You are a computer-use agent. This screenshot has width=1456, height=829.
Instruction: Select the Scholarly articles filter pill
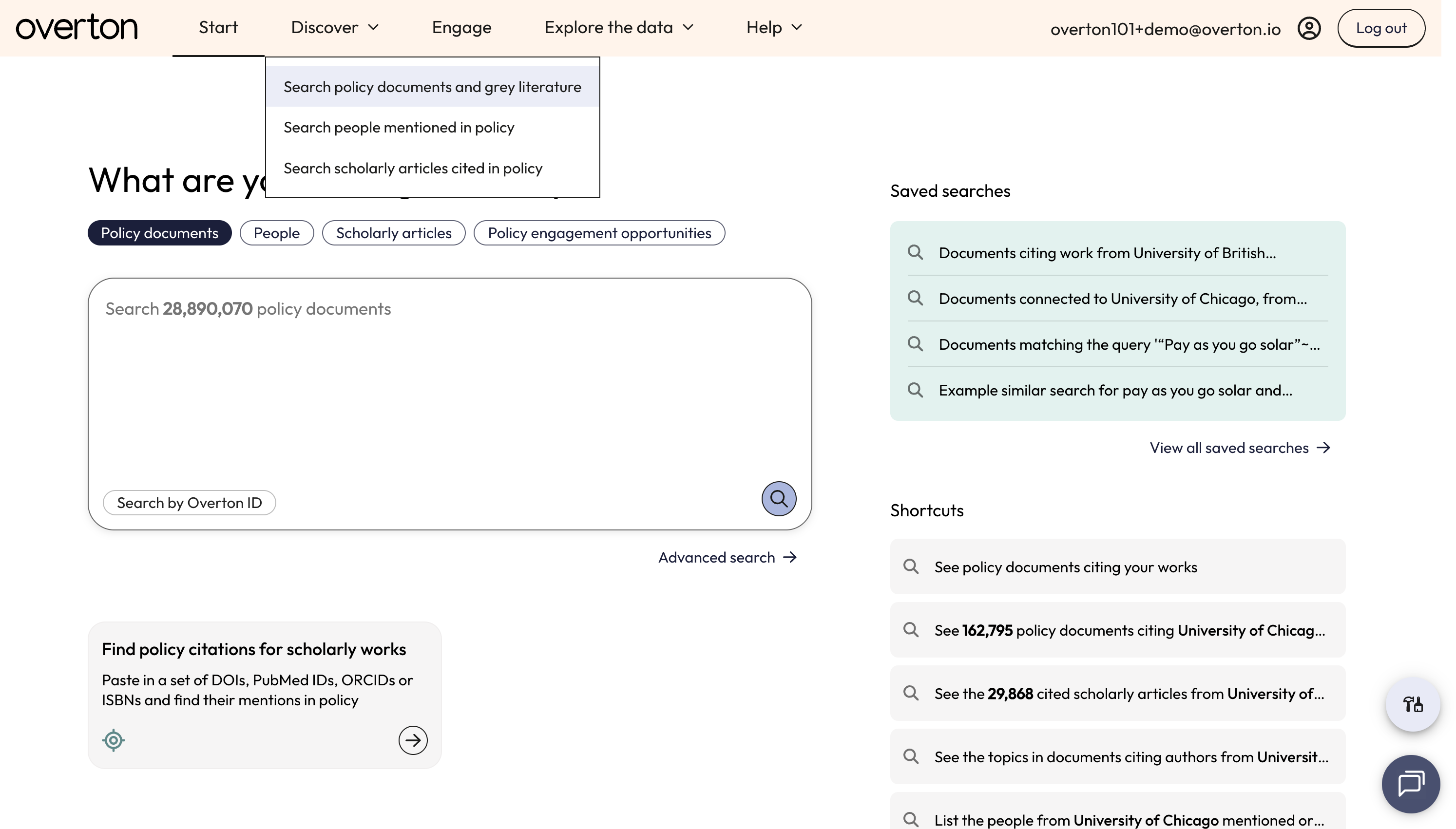393,233
